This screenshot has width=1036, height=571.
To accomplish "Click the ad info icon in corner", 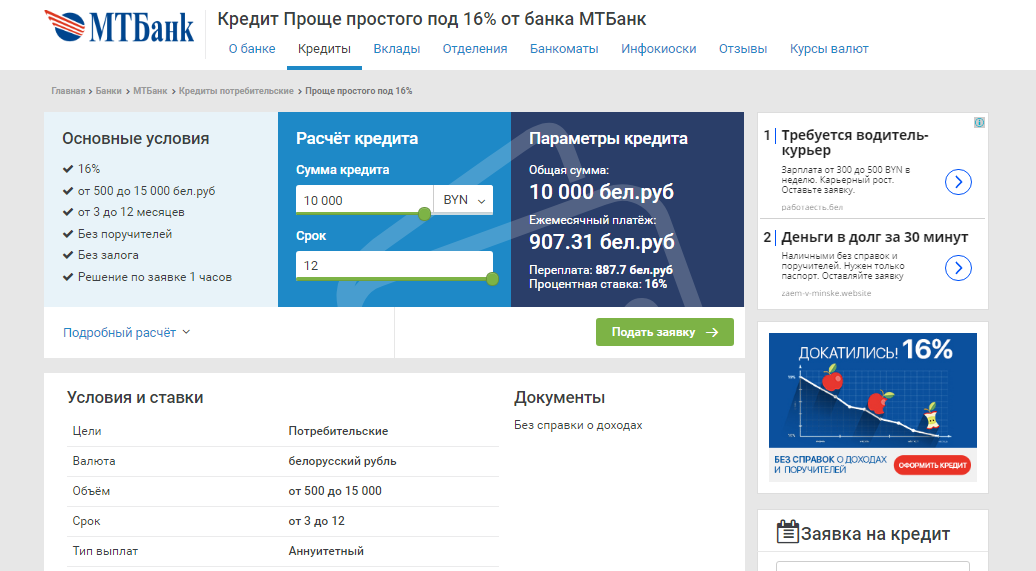I will 979,122.
